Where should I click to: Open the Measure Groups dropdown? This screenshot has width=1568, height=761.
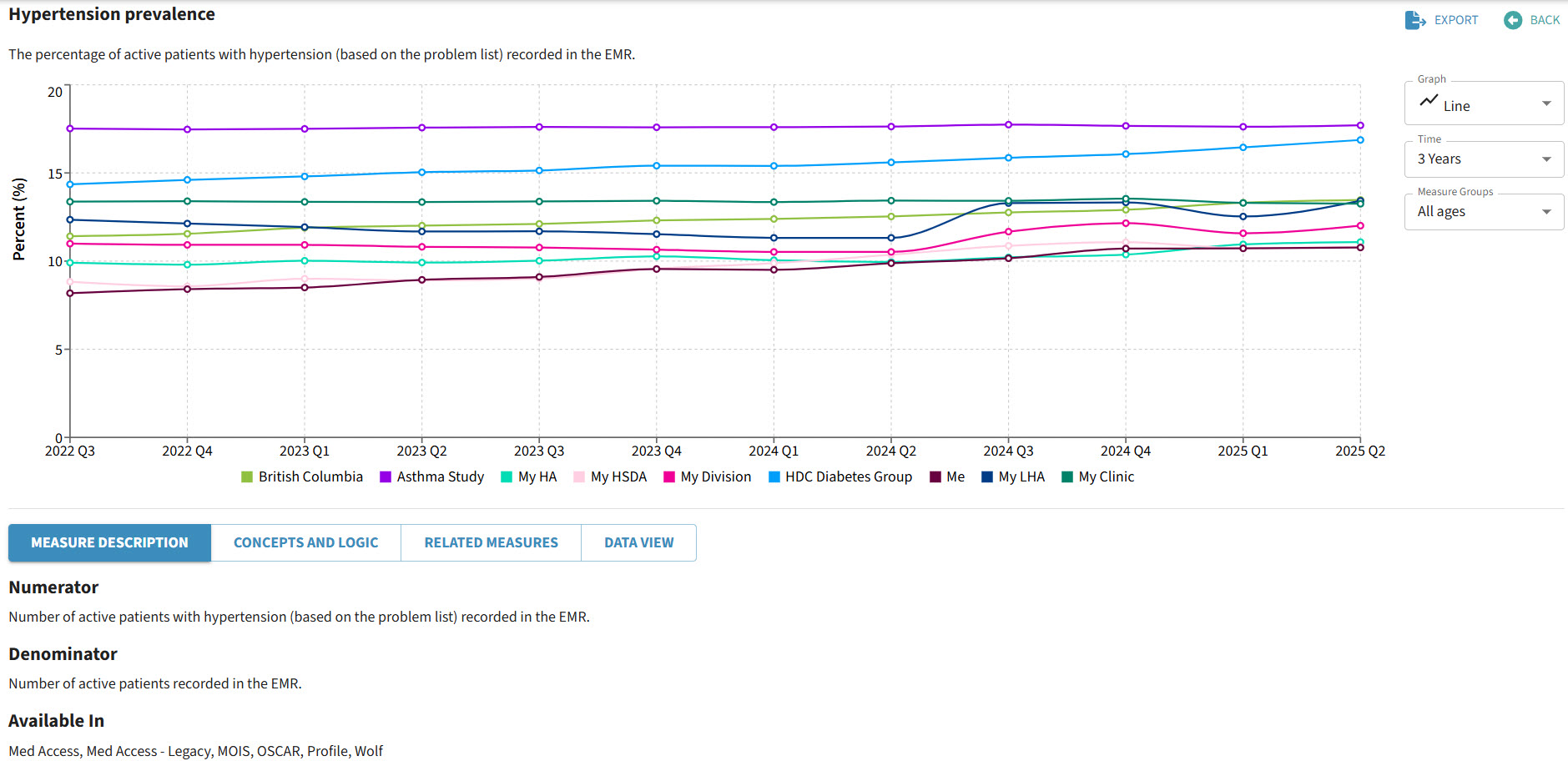coord(1484,212)
